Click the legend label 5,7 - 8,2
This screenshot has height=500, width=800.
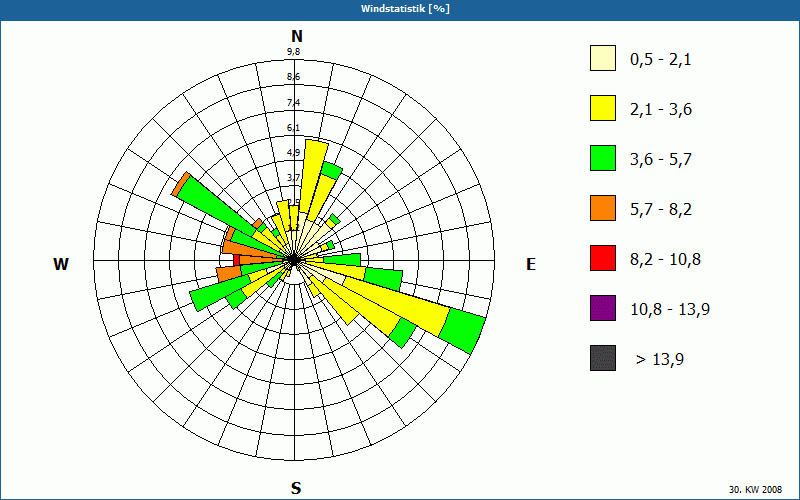661,210
